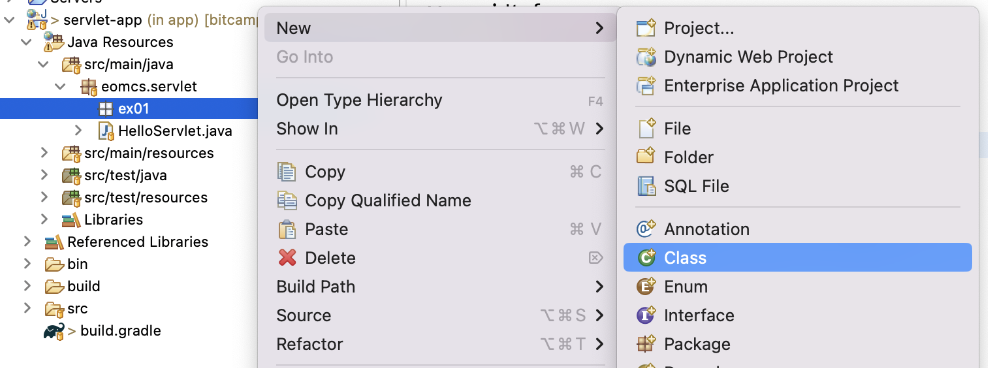The height and width of the screenshot is (368, 988).
Task: Click the SQL File icon
Action: (646, 186)
